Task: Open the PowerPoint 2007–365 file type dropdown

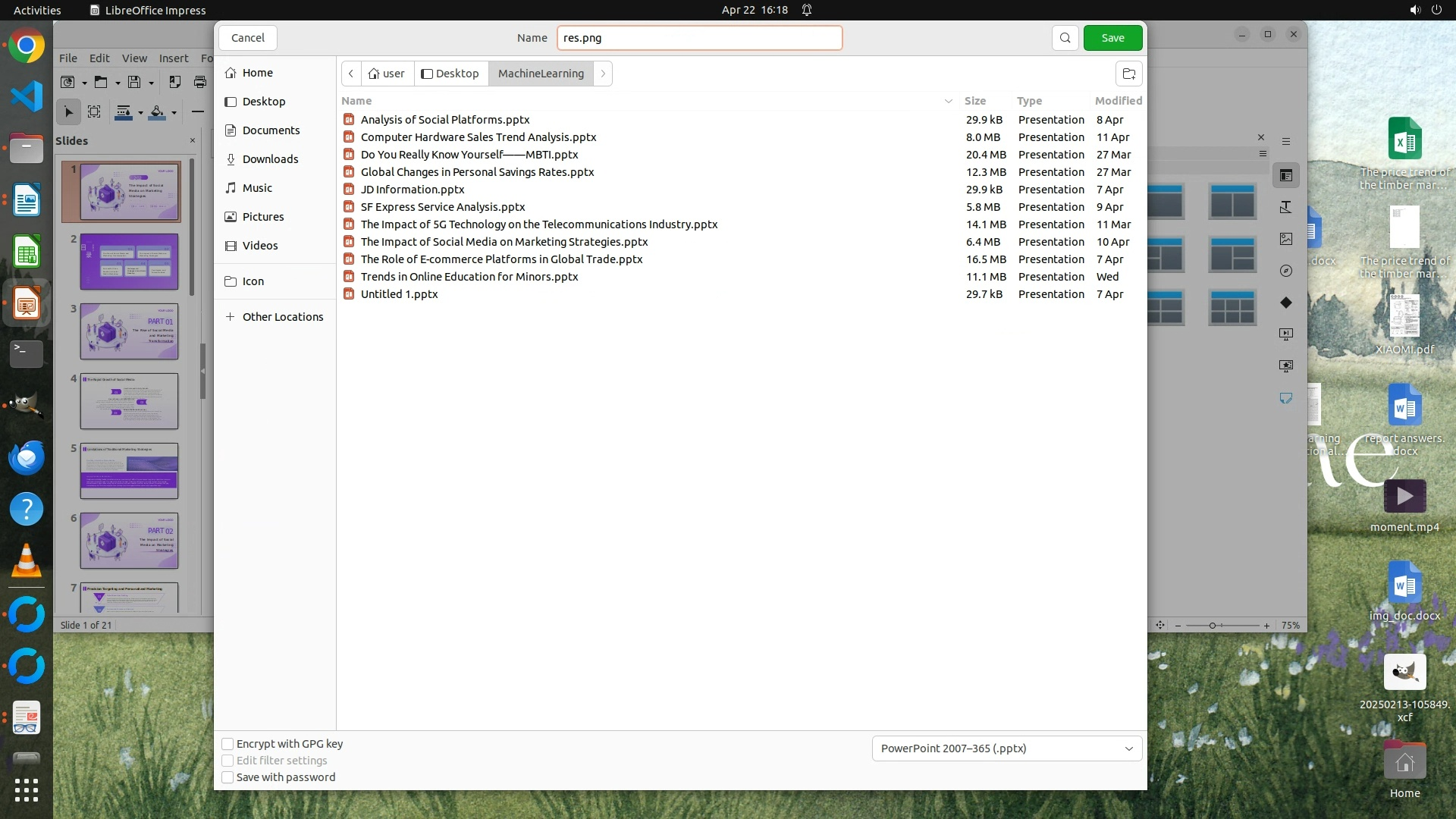Action: coord(1006,748)
